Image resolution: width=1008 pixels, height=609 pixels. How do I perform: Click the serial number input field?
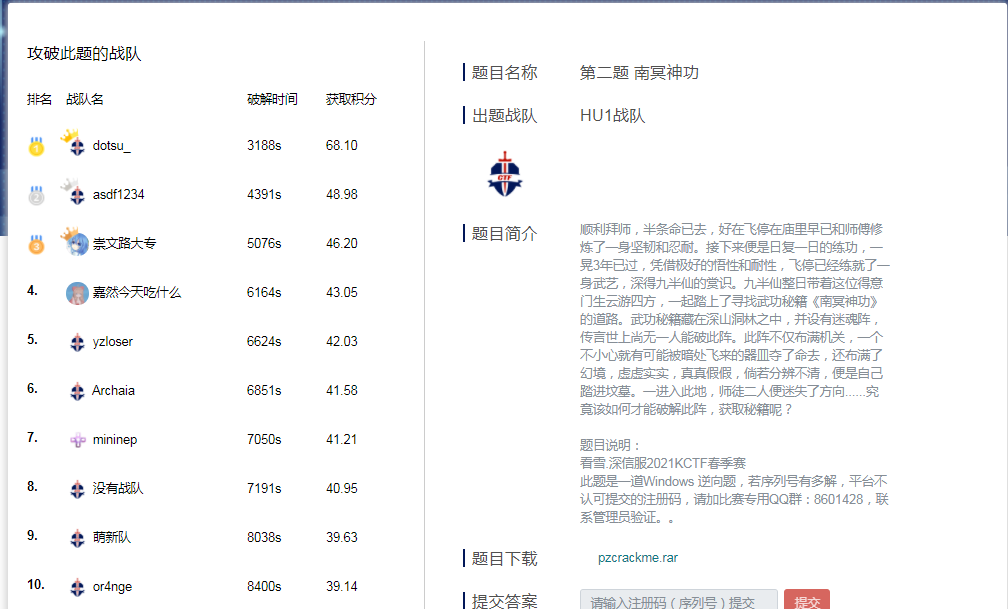click(678, 602)
